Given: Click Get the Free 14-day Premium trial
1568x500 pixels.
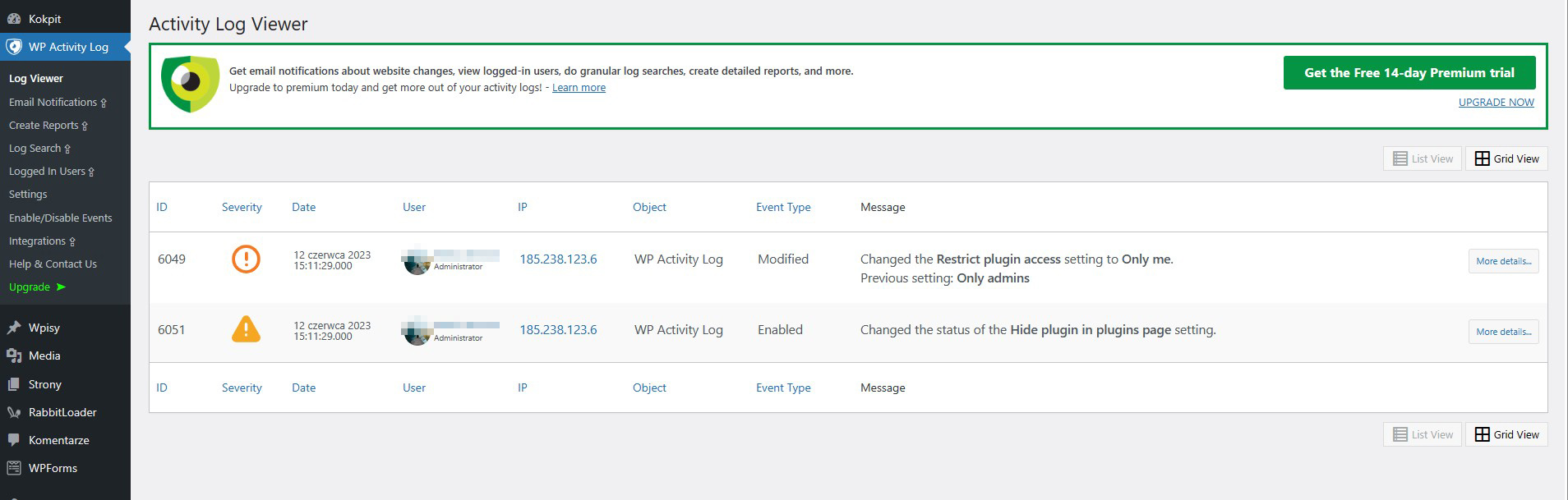Looking at the screenshot, I should [1409, 73].
